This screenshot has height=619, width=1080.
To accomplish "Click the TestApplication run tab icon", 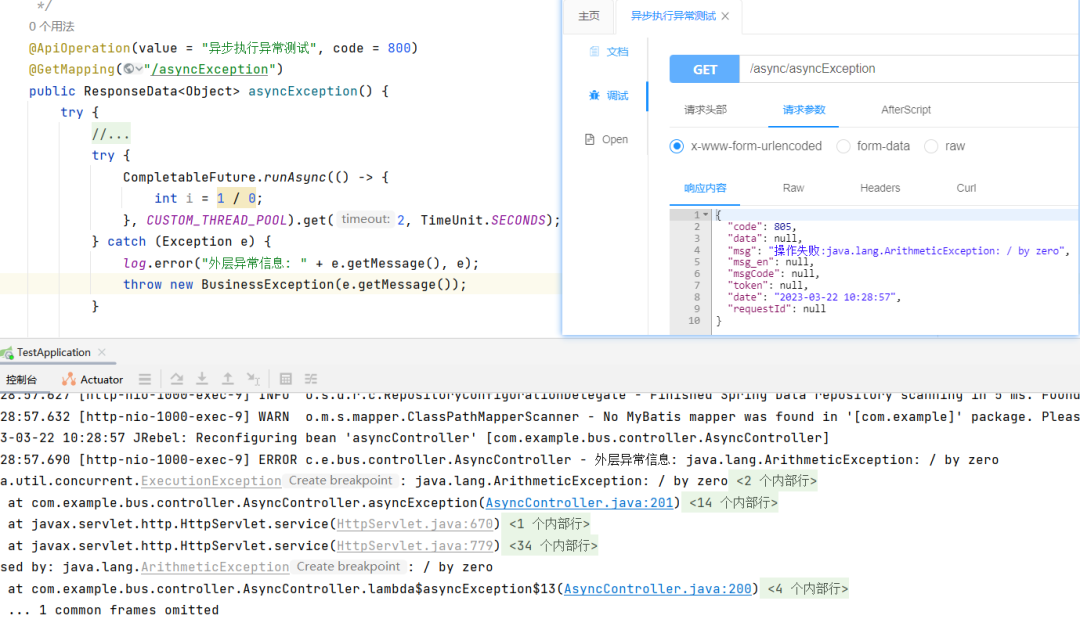I will coord(8,353).
